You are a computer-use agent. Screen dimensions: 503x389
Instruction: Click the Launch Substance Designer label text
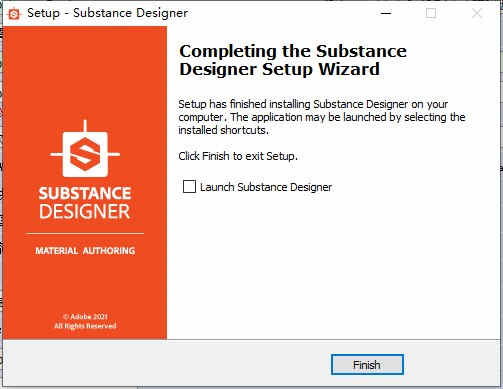tap(266, 187)
